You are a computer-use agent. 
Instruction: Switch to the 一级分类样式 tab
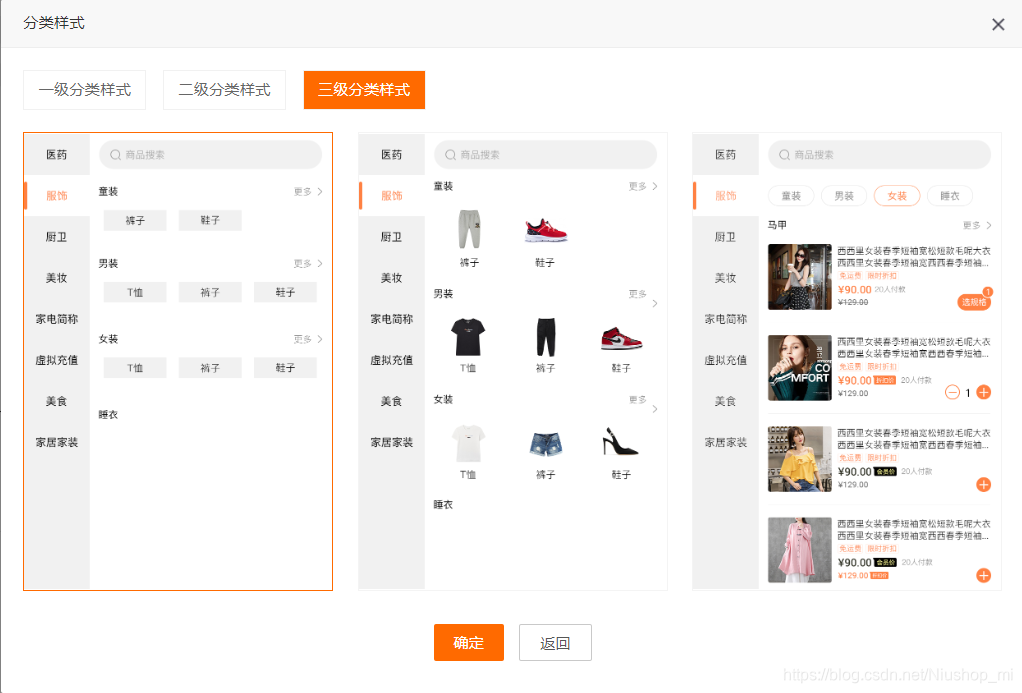[84, 89]
